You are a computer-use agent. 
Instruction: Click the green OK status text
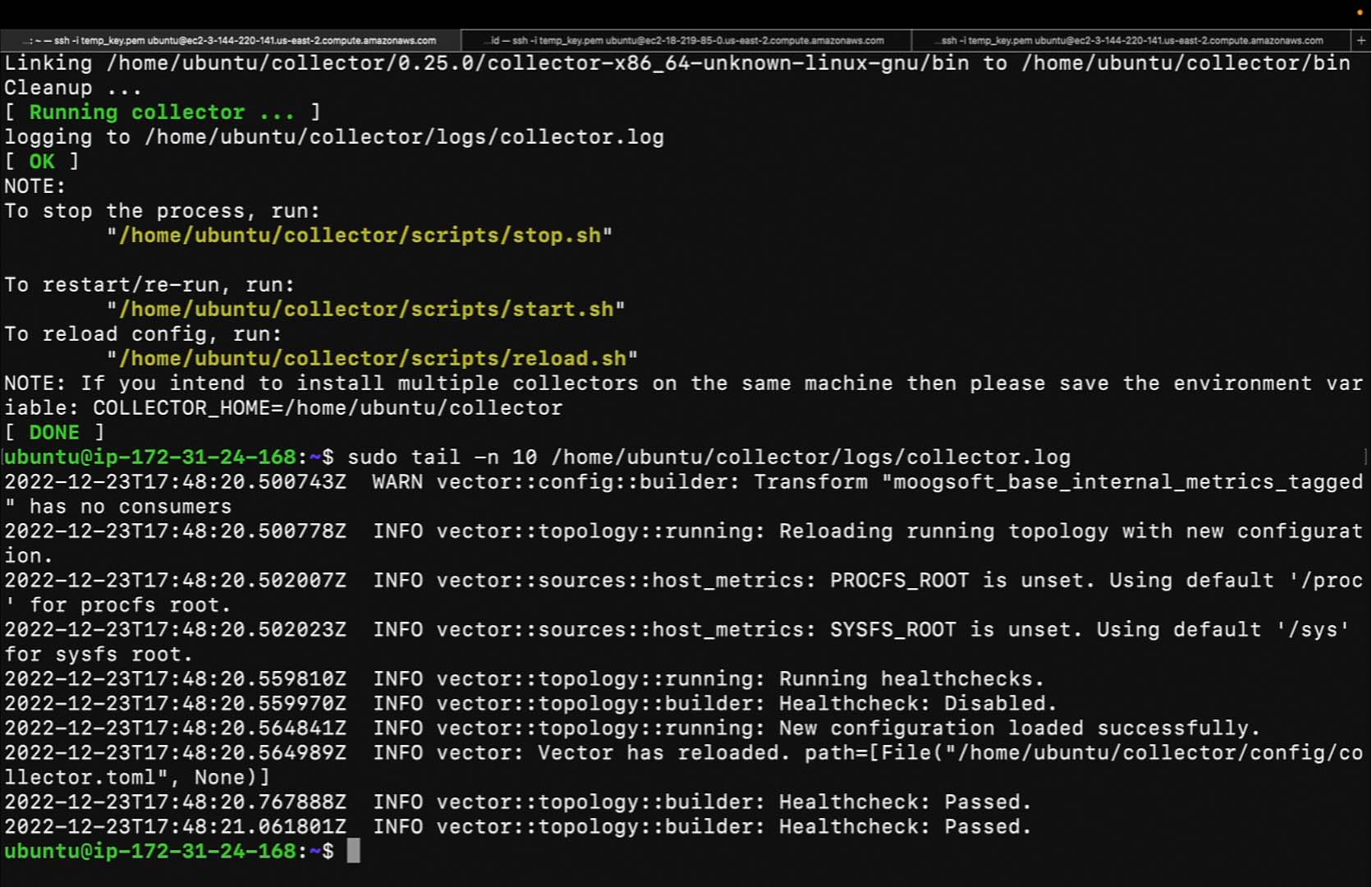(42, 162)
